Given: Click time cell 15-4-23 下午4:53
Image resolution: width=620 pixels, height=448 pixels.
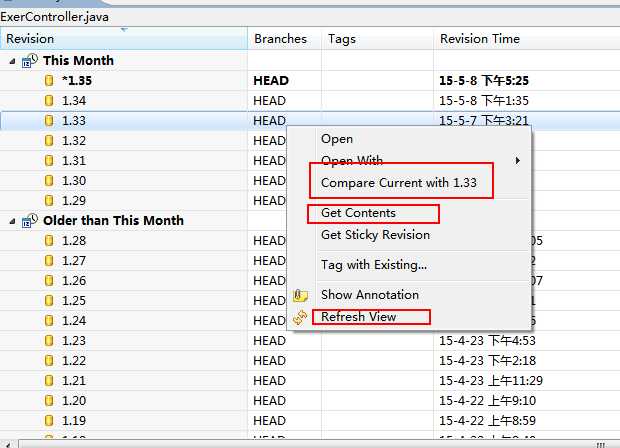Looking at the screenshot, I should coord(488,340).
